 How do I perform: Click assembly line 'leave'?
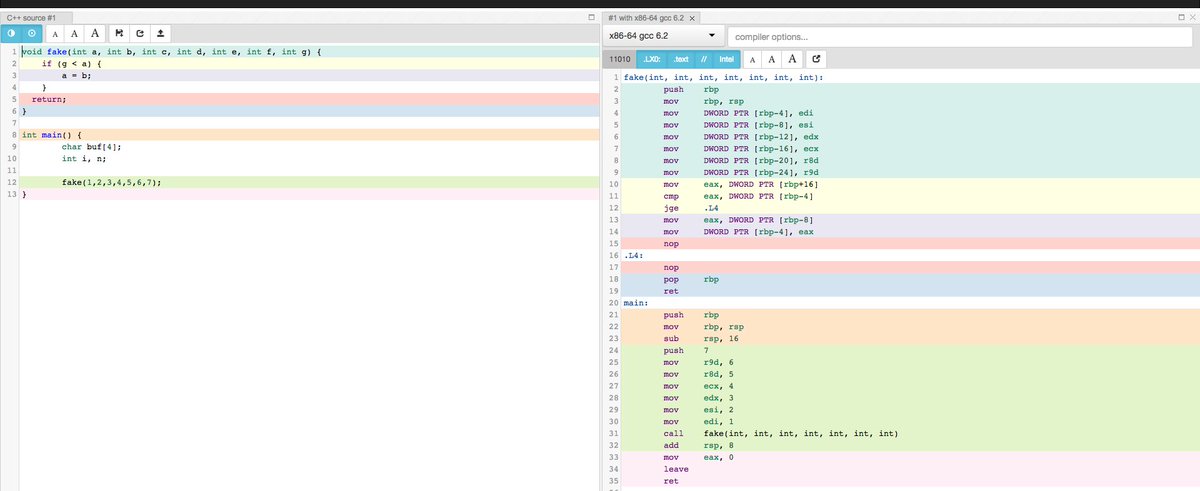[x=675, y=469]
